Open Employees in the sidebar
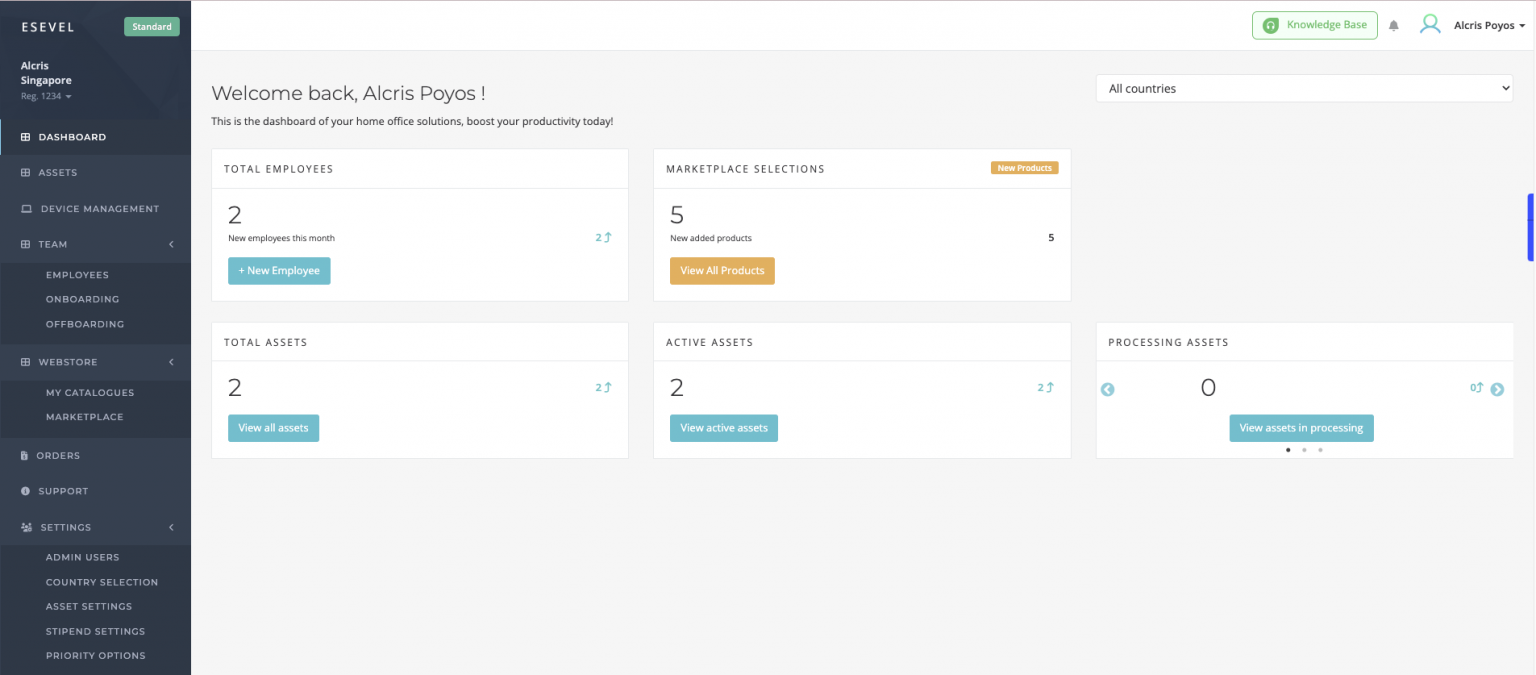The width and height of the screenshot is (1536, 675). click(77, 275)
